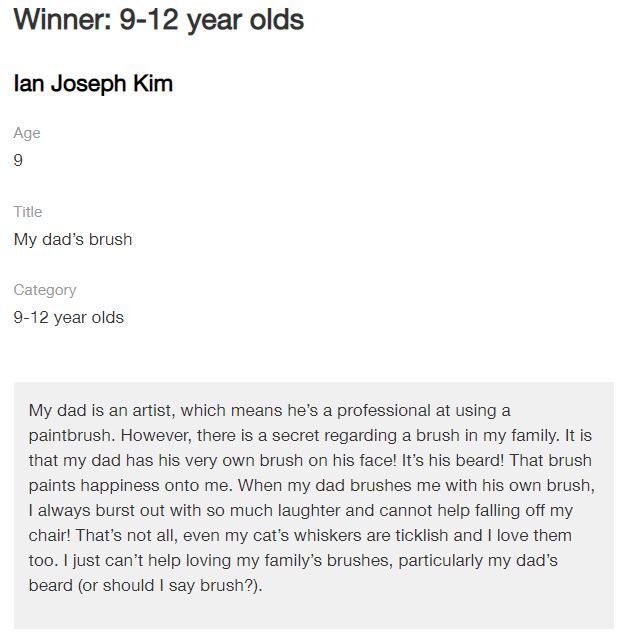Click the empty gray area below the story
This screenshot has height=644, width=625.
click(x=314, y=612)
